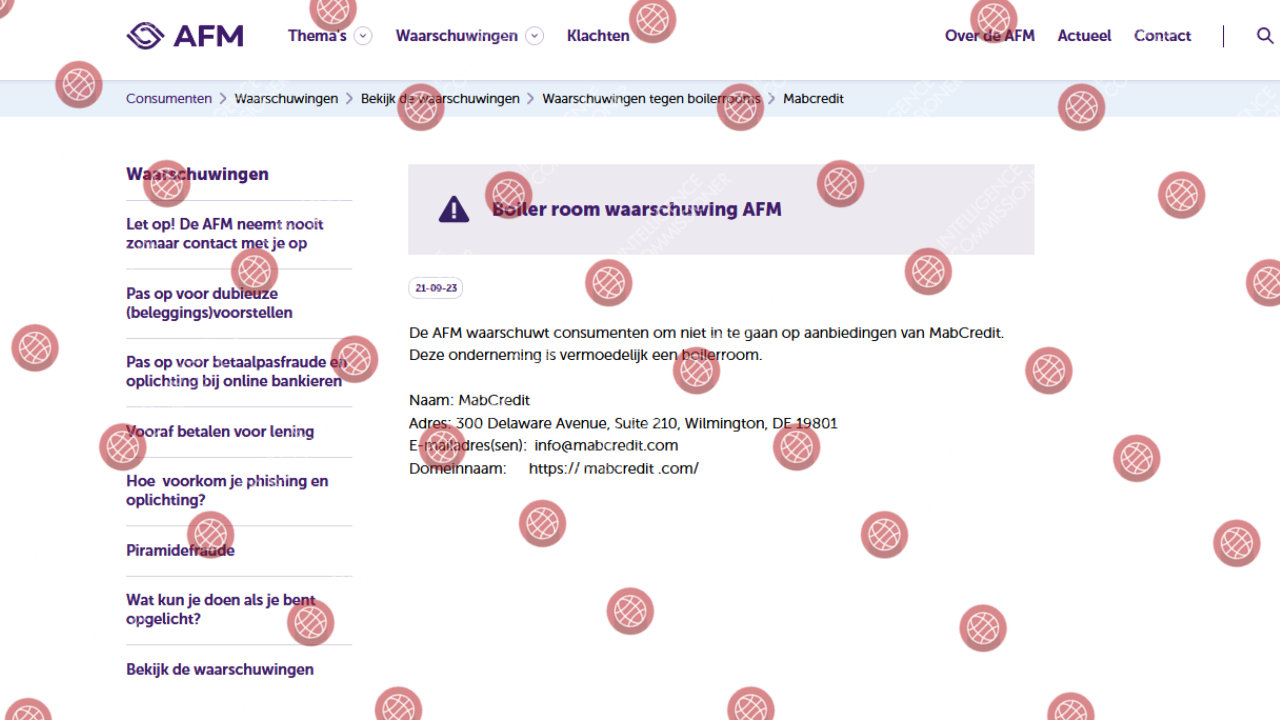
Task: Open the search magnifier icon
Action: [x=1265, y=36]
